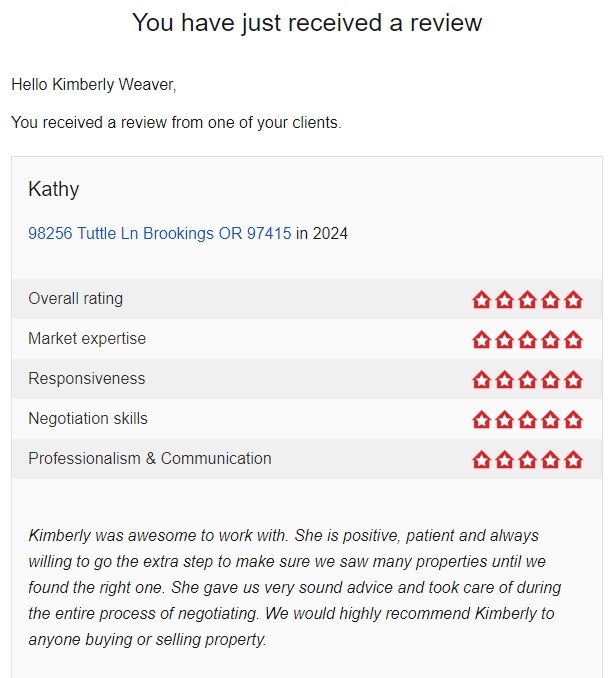Click the first star of Professionalism & Communication

pos(482,460)
